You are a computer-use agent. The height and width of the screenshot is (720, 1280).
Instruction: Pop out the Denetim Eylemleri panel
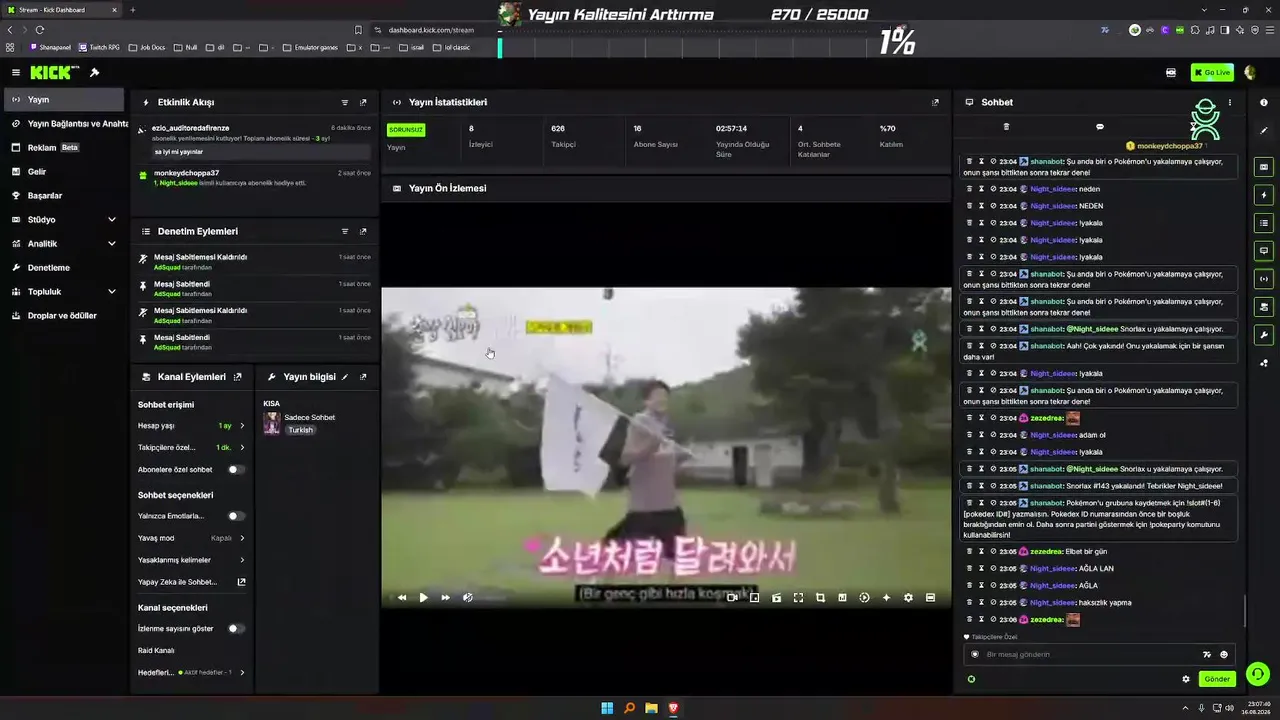(x=363, y=231)
